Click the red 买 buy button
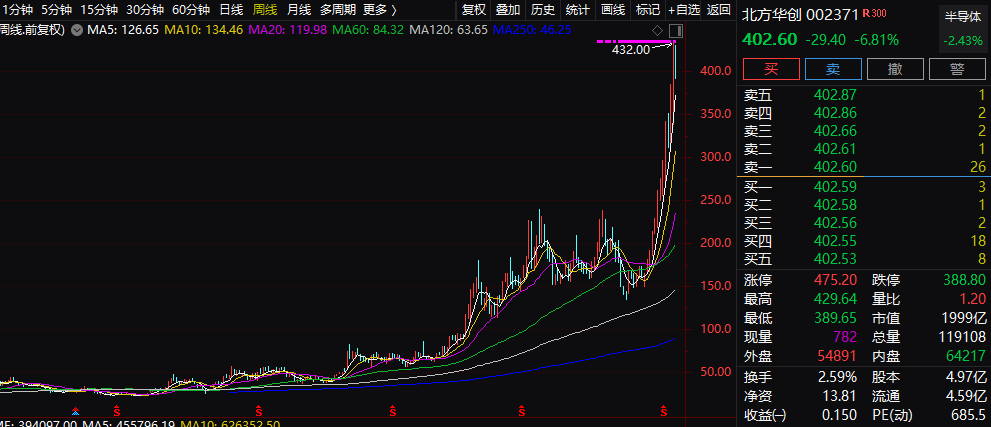 pyautogui.click(x=771, y=69)
